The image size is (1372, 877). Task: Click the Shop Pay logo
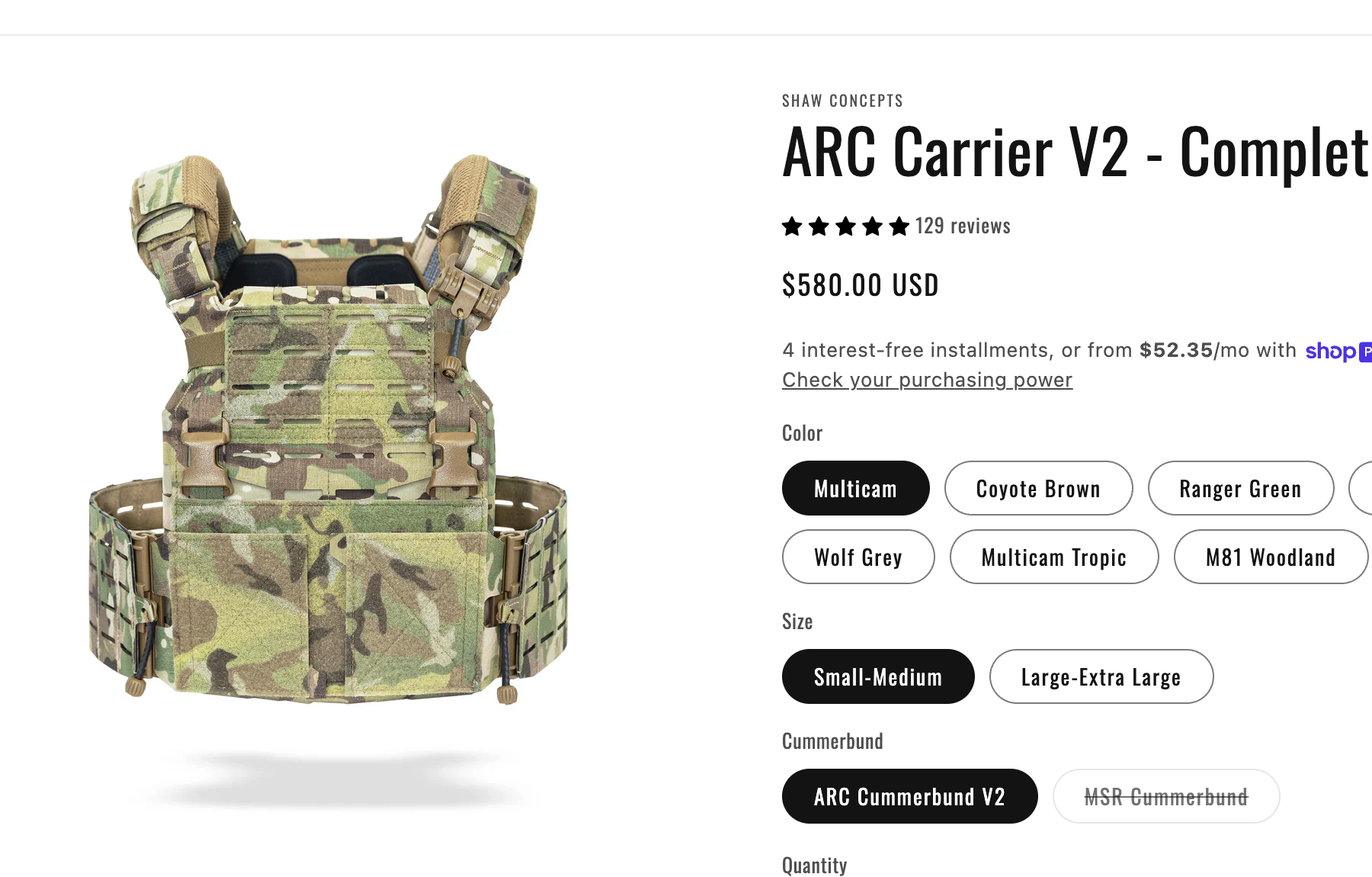click(1338, 351)
